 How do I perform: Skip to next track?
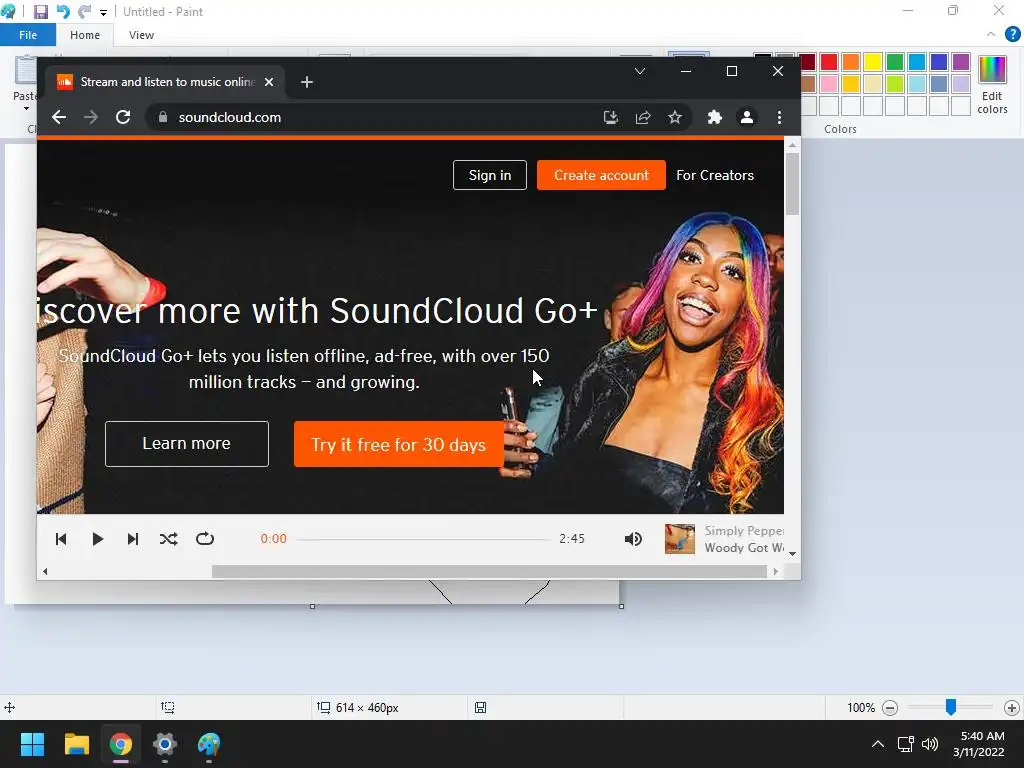tap(133, 539)
